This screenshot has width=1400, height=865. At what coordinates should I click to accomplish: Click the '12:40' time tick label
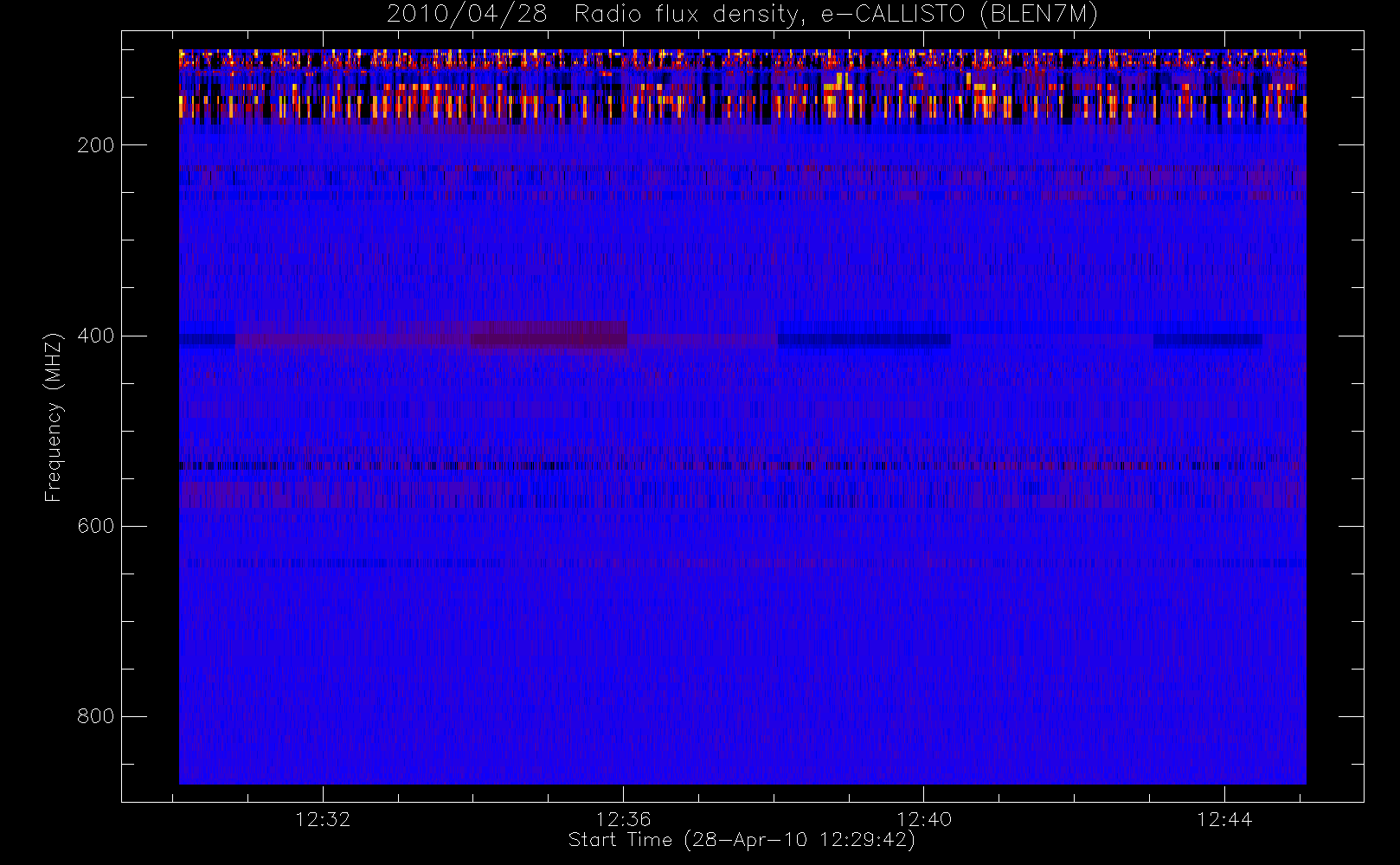[x=924, y=819]
